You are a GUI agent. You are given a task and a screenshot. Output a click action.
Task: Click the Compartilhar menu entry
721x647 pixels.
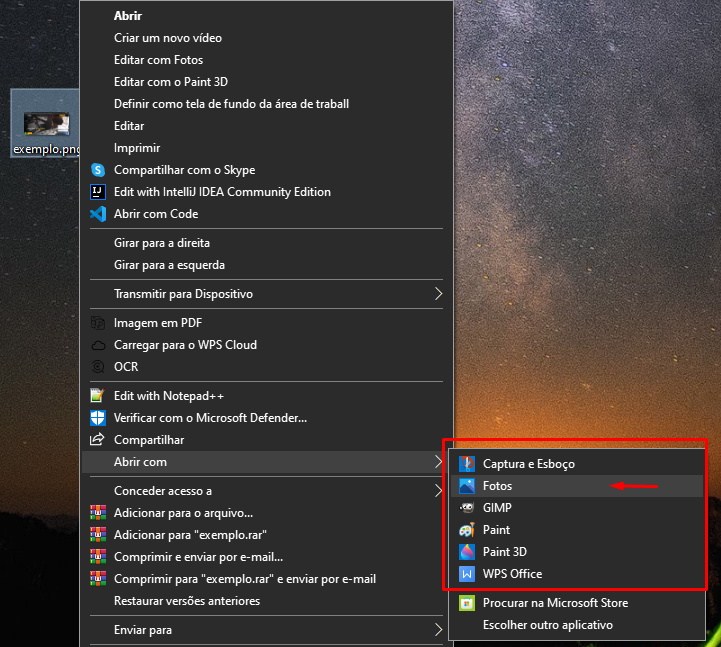click(x=267, y=440)
